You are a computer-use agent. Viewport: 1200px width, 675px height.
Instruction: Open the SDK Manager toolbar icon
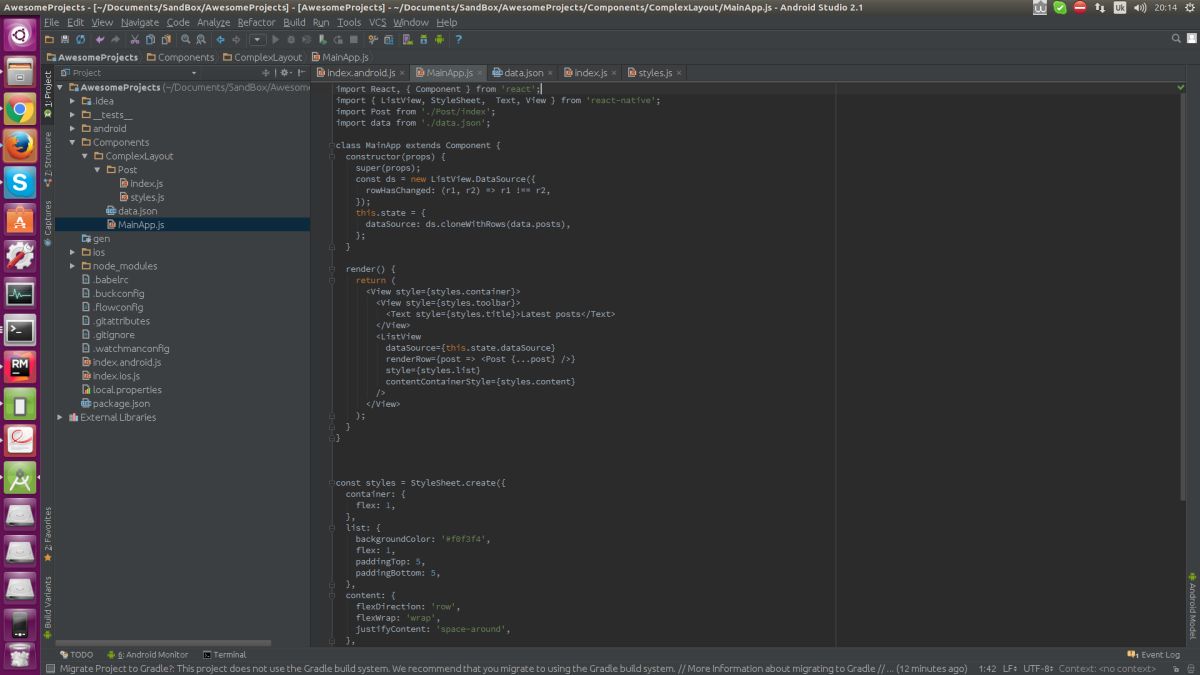point(423,40)
